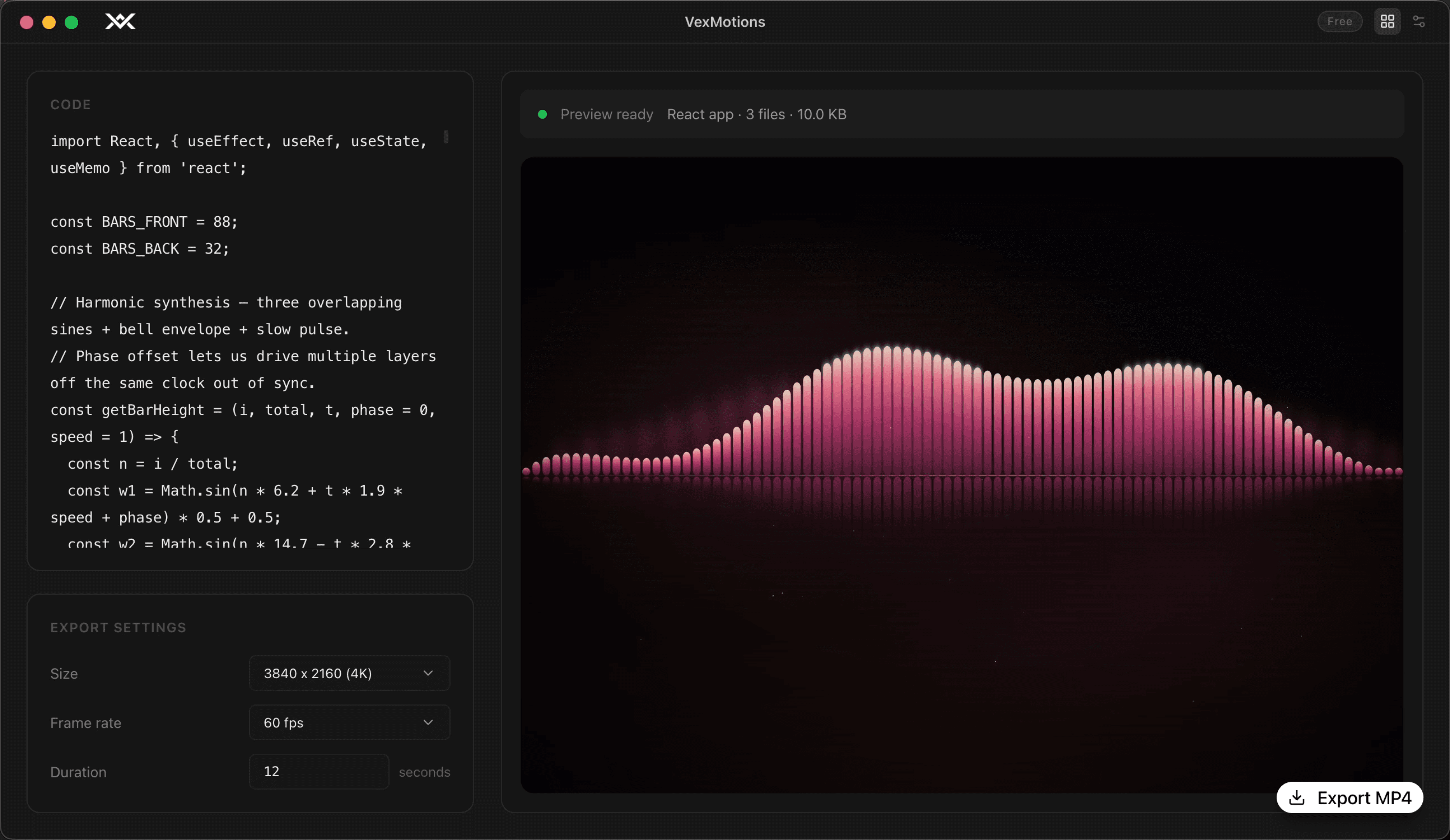Minimize the window with the yellow button
Screen dimensions: 1450x840
click(x=49, y=23)
